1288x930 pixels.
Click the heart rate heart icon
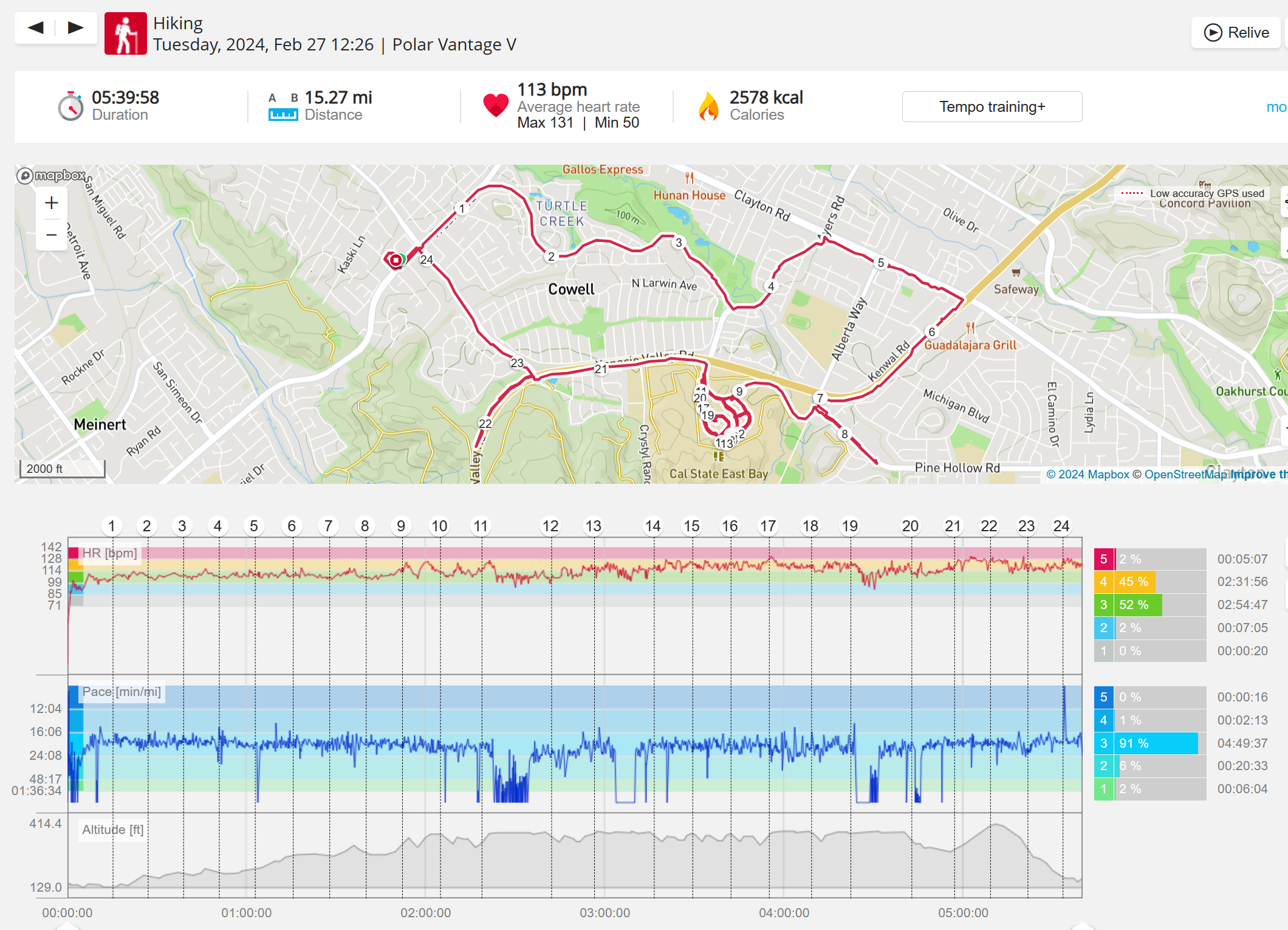[x=495, y=106]
